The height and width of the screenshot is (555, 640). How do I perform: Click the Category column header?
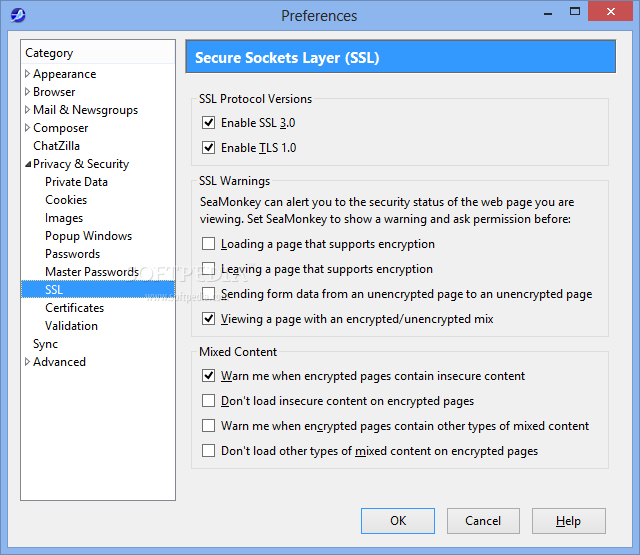click(x=98, y=52)
